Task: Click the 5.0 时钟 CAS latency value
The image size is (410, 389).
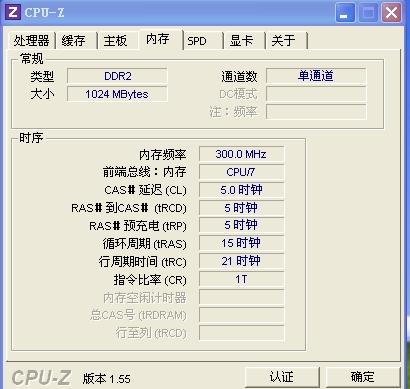Action: (x=241, y=190)
